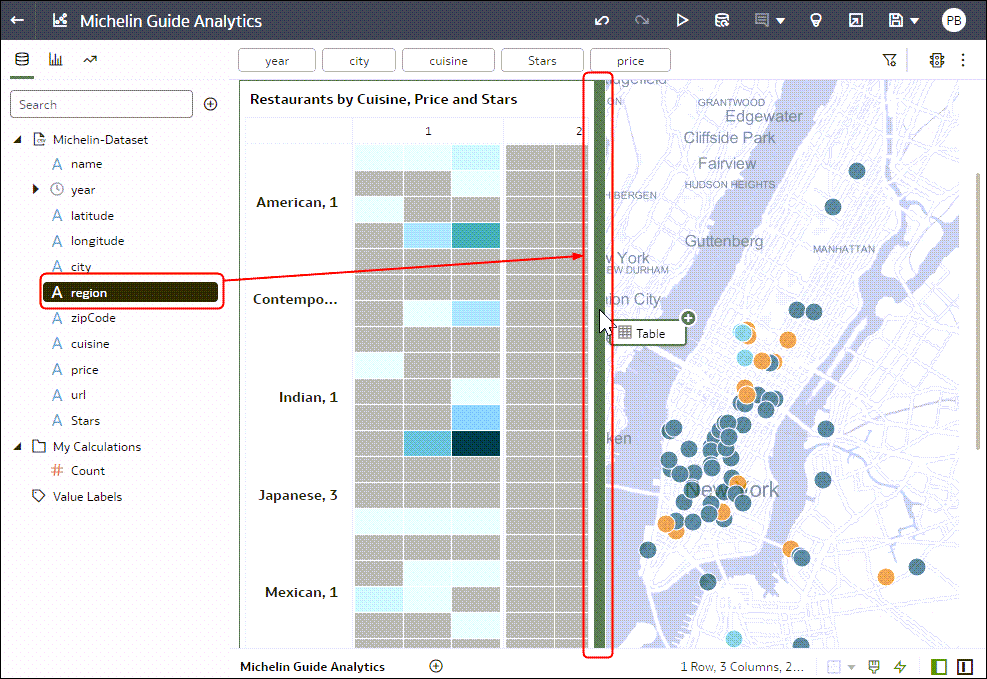Click the darkest teal heatmap cell
The width and height of the screenshot is (987, 679).
tap(476, 443)
